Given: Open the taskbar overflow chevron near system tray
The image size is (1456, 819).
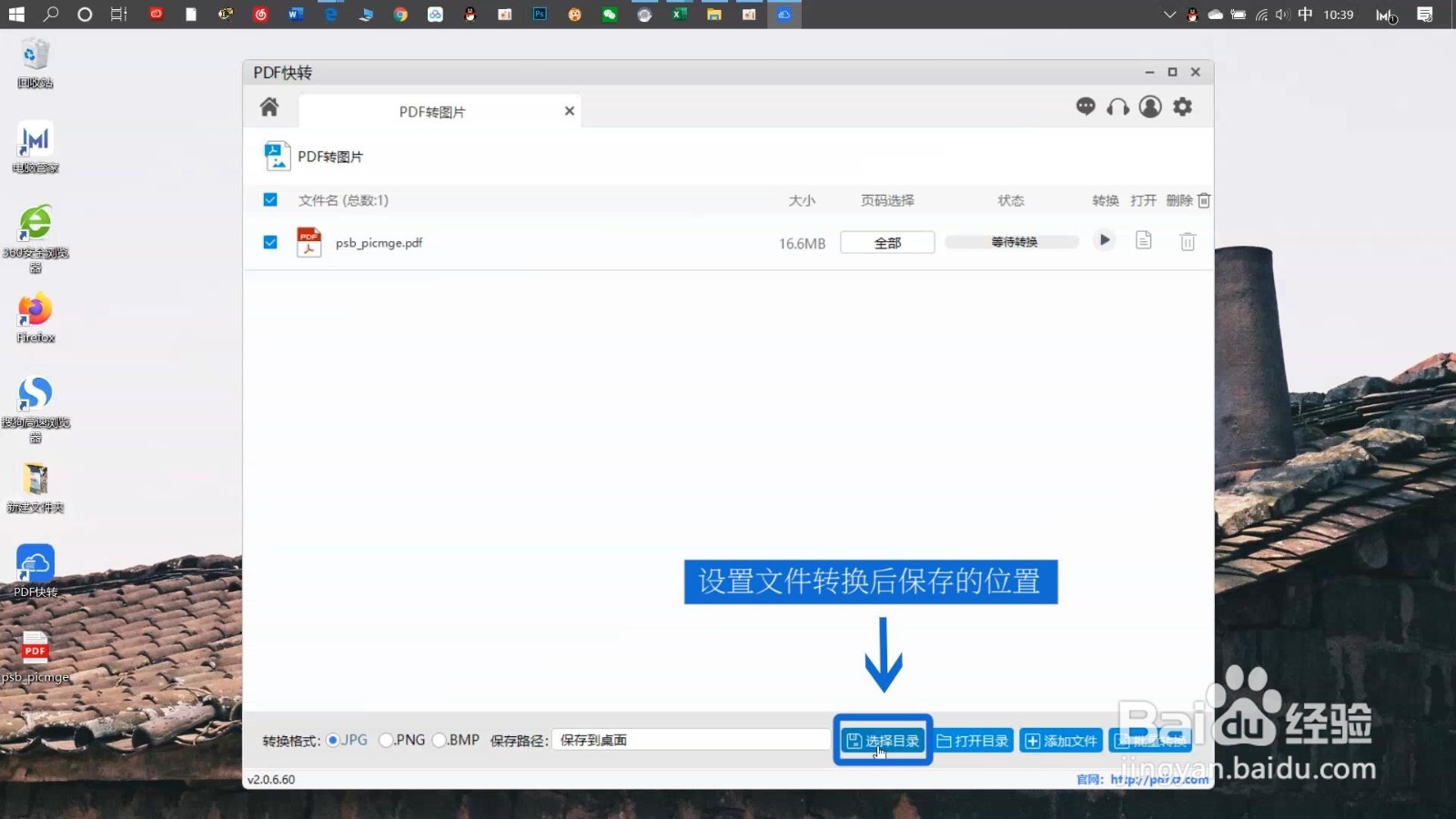Looking at the screenshot, I should click(1168, 15).
